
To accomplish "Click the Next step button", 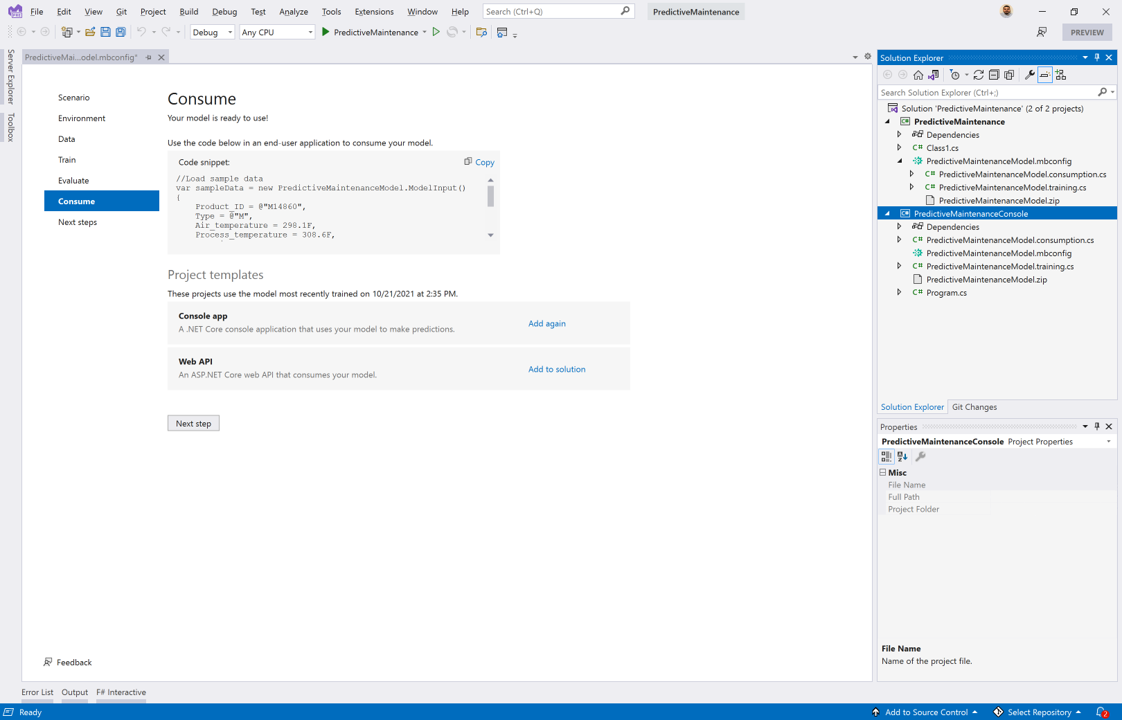I will tap(193, 423).
